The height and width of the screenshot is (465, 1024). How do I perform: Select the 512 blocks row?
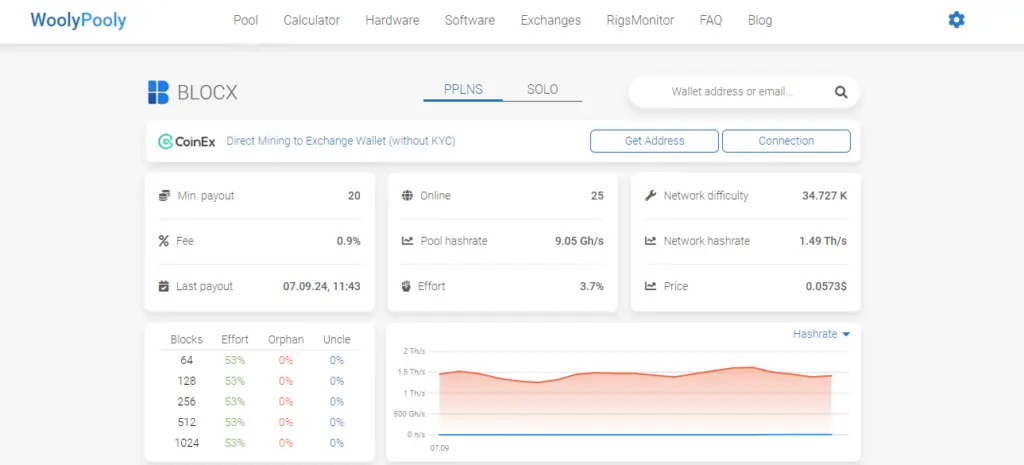point(260,423)
